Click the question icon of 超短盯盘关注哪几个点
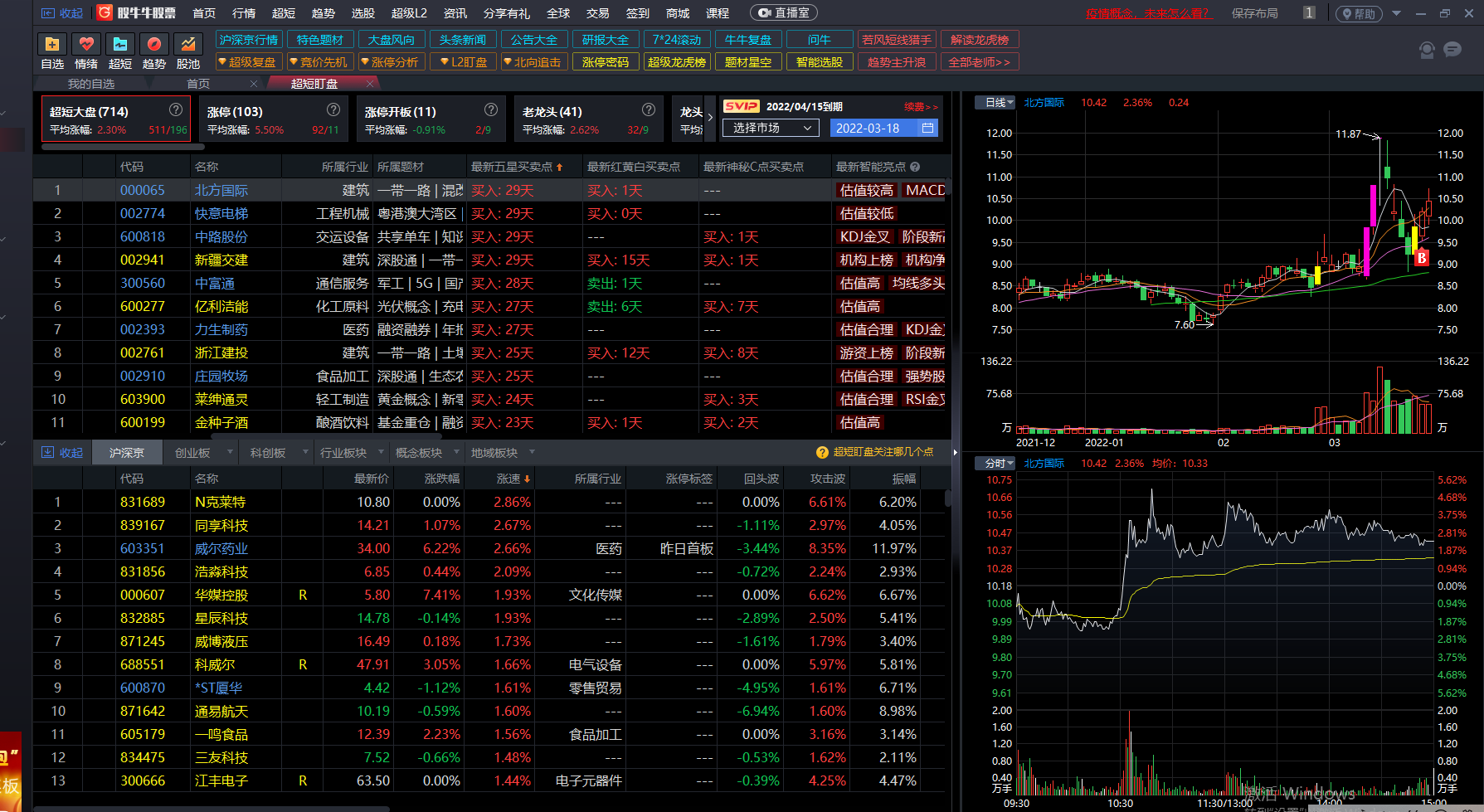Screen dimensions: 1484x812 [x=822, y=452]
